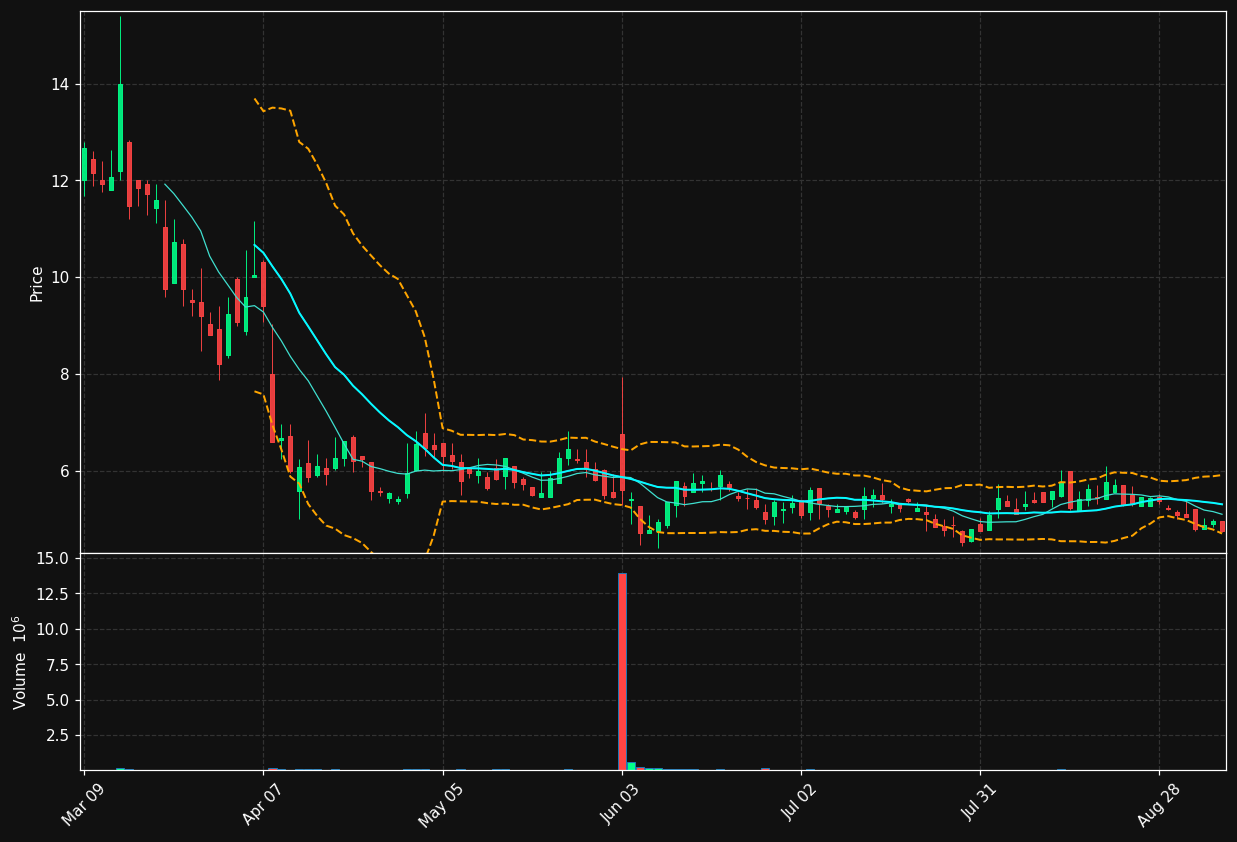The image size is (1237, 842).
Task: Click the Mar 09 date label
Action: [83, 803]
